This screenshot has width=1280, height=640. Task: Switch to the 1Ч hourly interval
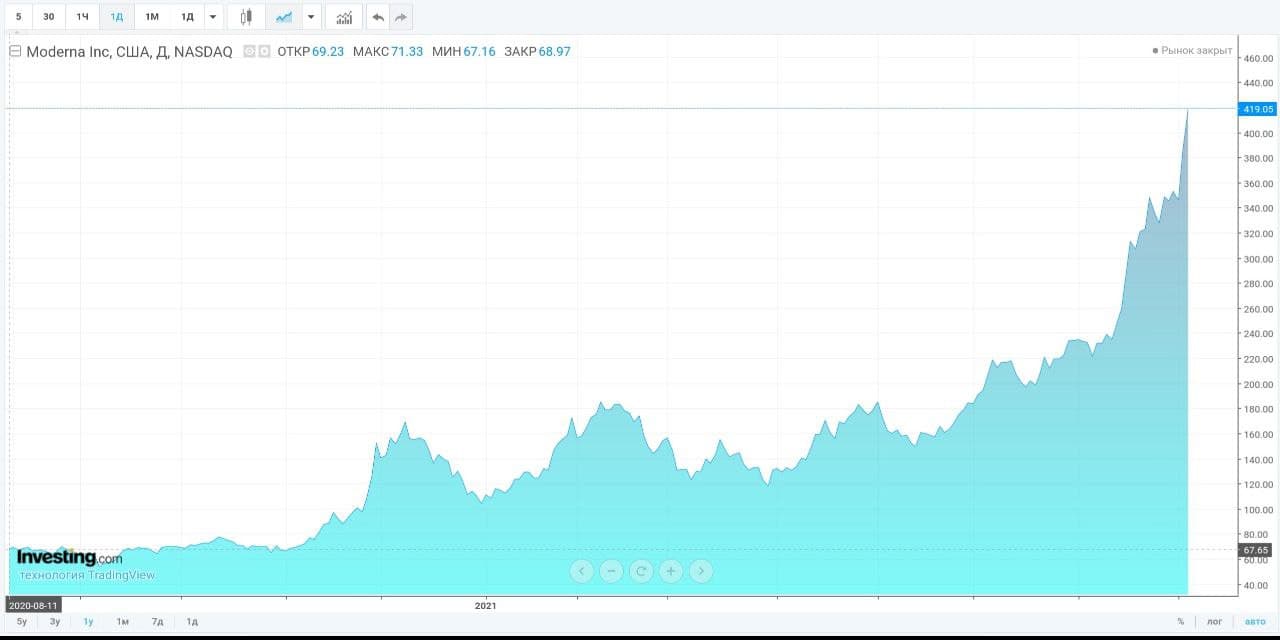(x=82, y=17)
